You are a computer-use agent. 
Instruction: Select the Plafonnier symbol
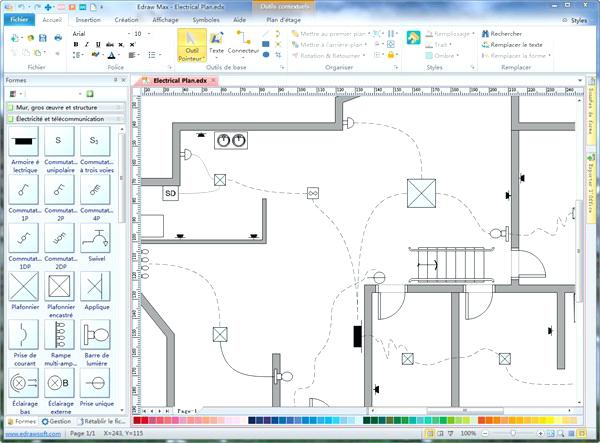coord(24,286)
